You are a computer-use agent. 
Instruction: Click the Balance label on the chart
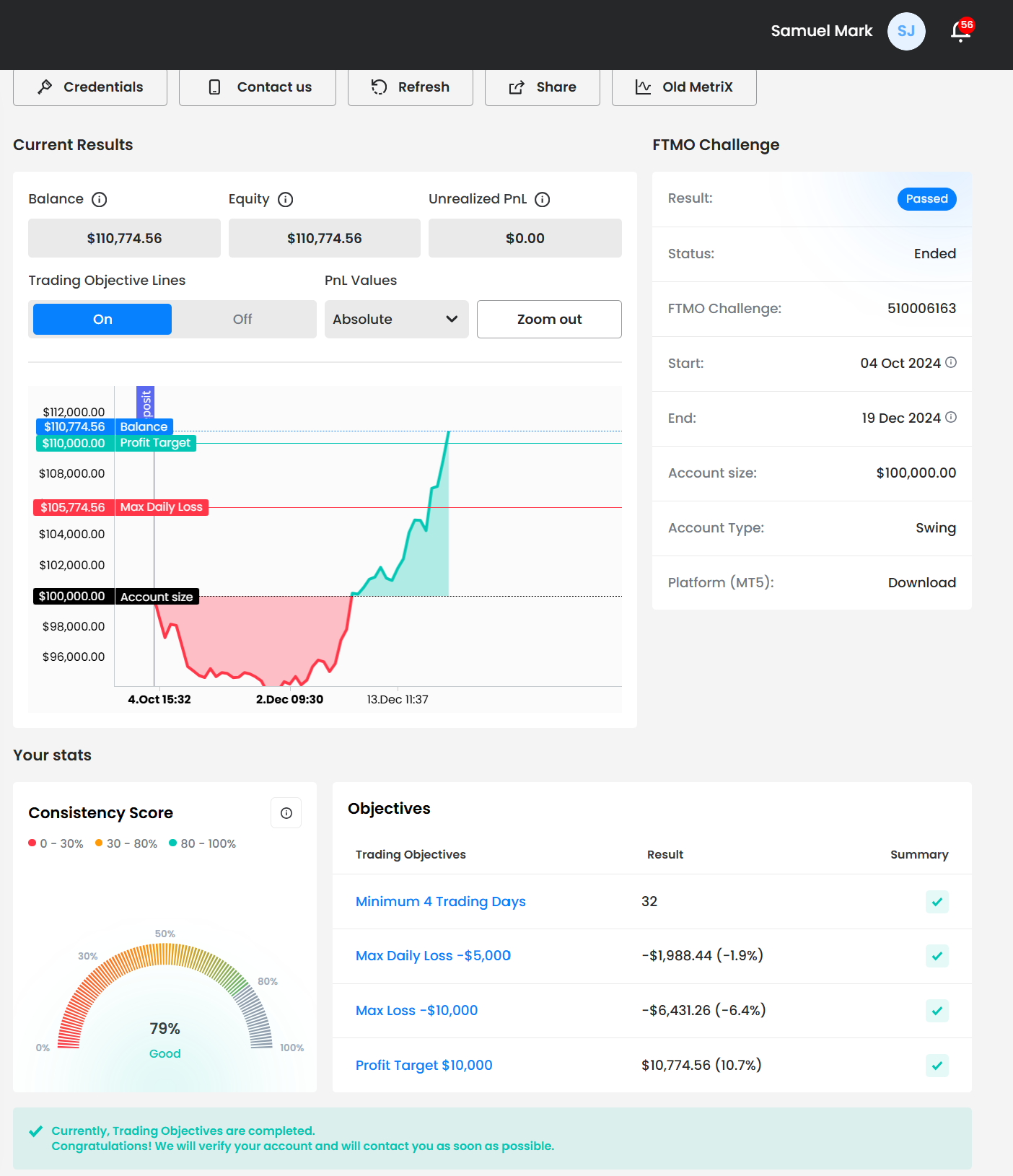[x=144, y=427]
